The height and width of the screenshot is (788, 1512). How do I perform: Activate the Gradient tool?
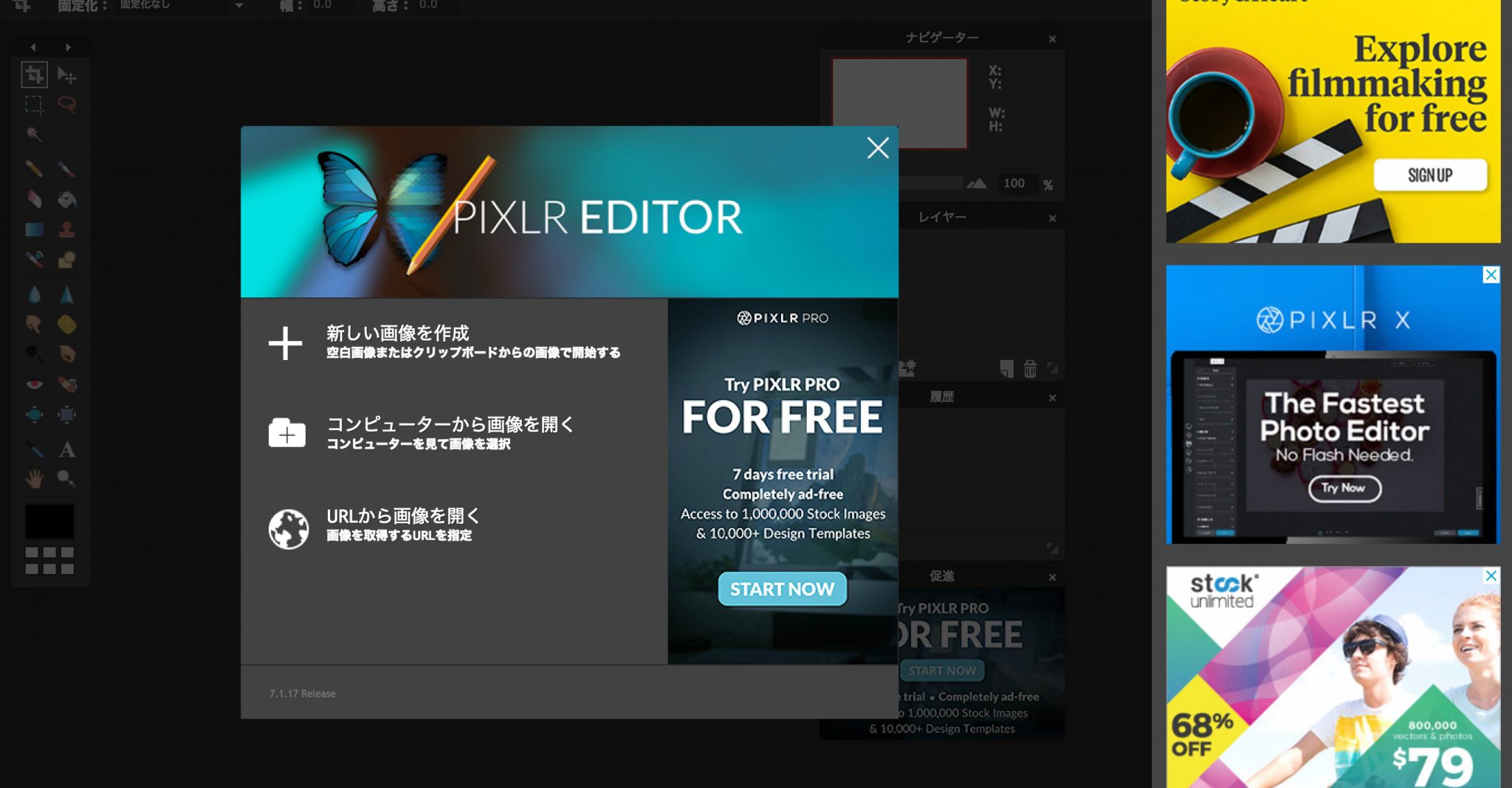(x=34, y=229)
